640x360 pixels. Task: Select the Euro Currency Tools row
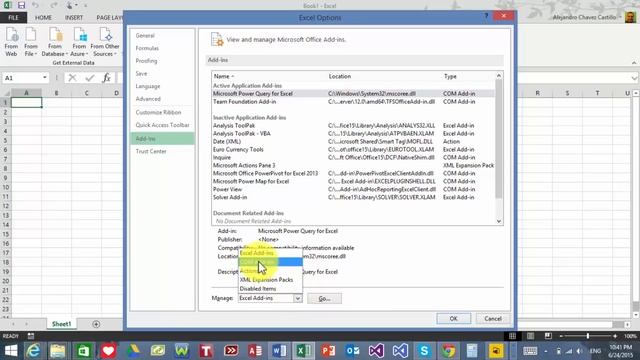pyautogui.click(x=353, y=149)
